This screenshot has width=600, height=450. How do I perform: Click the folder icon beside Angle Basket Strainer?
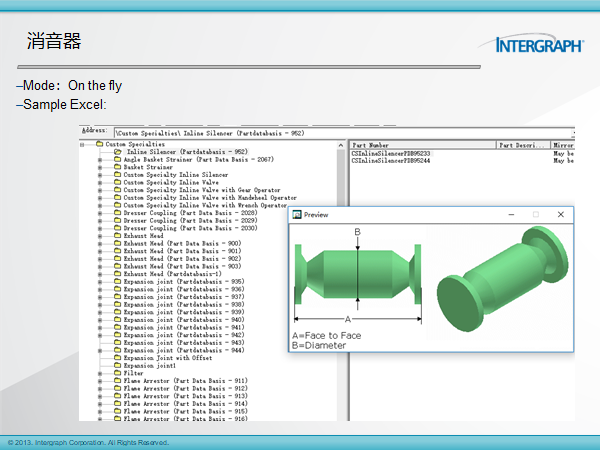tap(117, 159)
